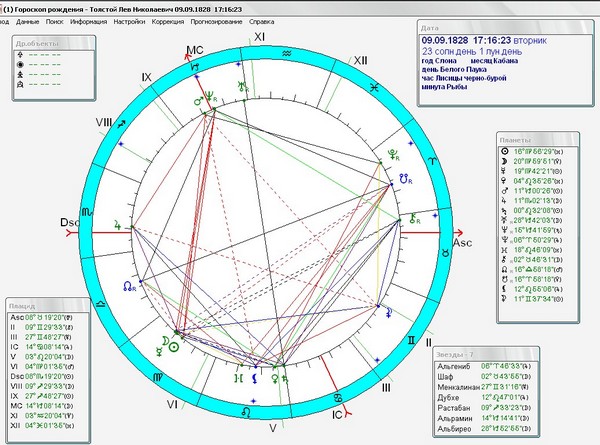This screenshot has width=600, height=445.
Task: Click the Aquarius sign on zodiac ring
Action: pos(287,54)
